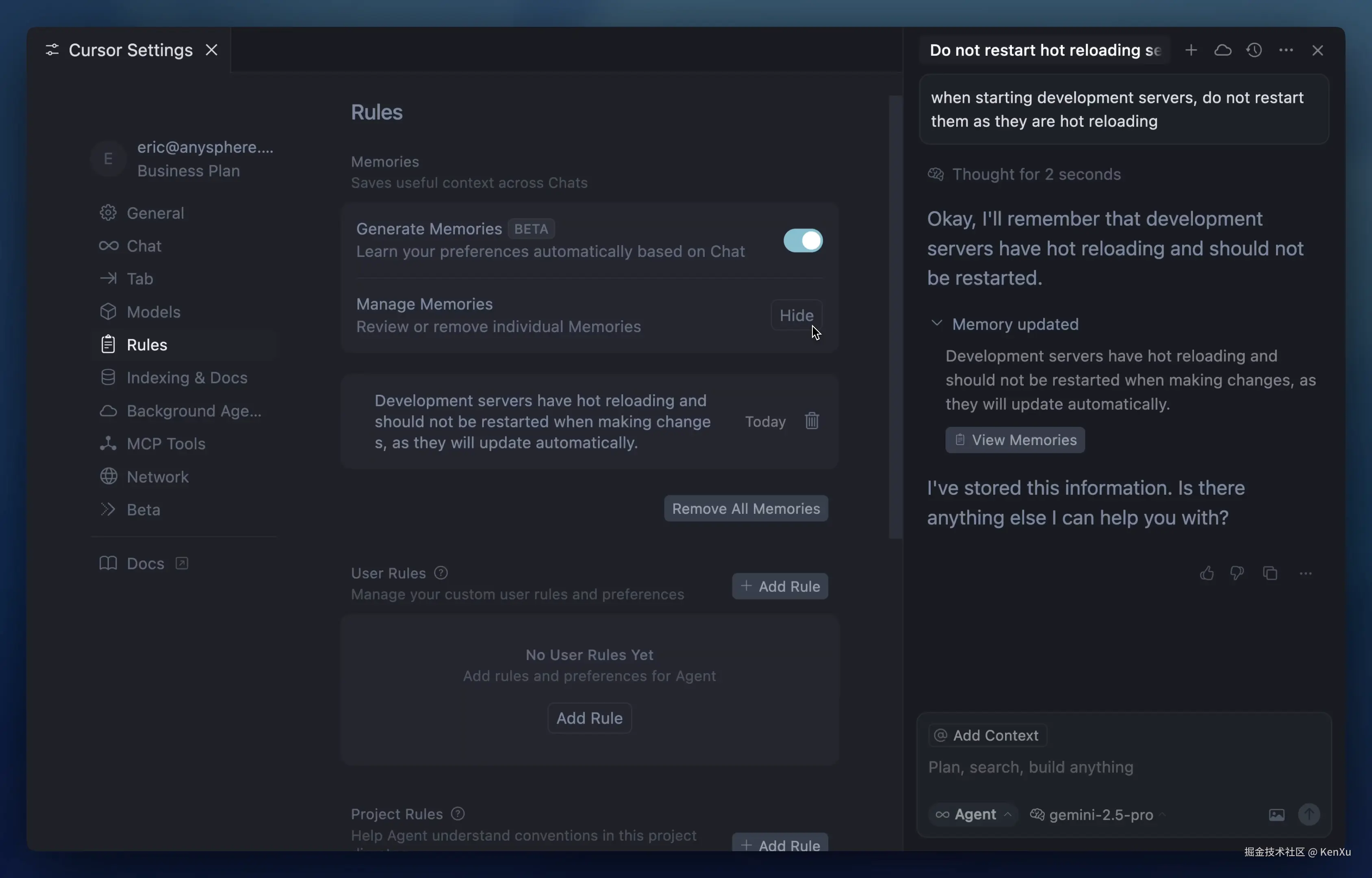Copy the chat response

1270,573
